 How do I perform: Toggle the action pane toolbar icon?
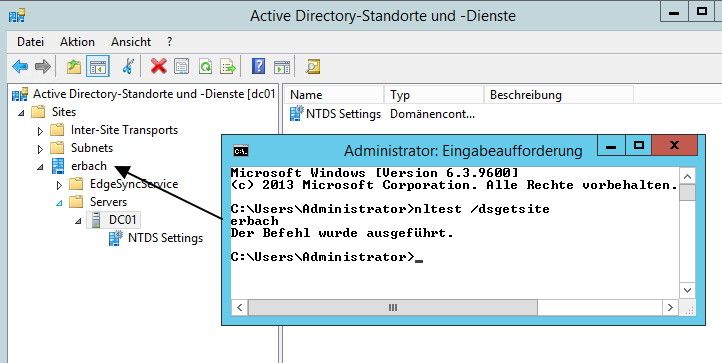[x=282, y=67]
